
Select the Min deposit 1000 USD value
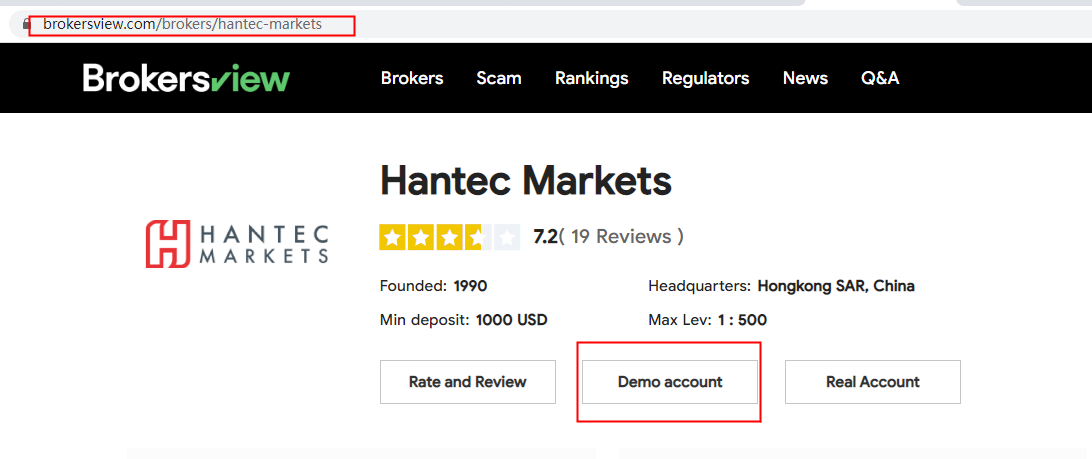pos(512,320)
